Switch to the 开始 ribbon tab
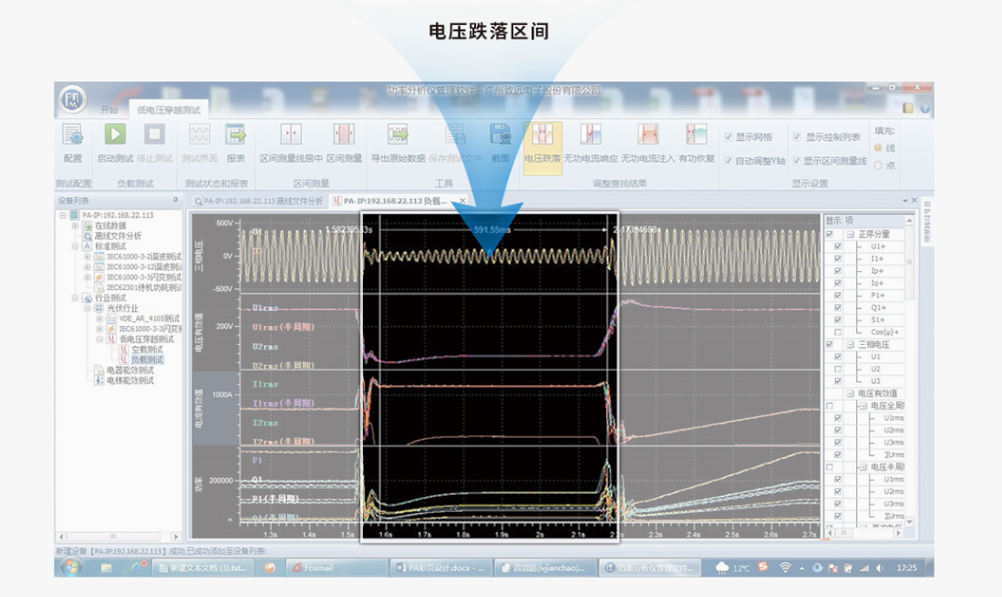 [108, 108]
